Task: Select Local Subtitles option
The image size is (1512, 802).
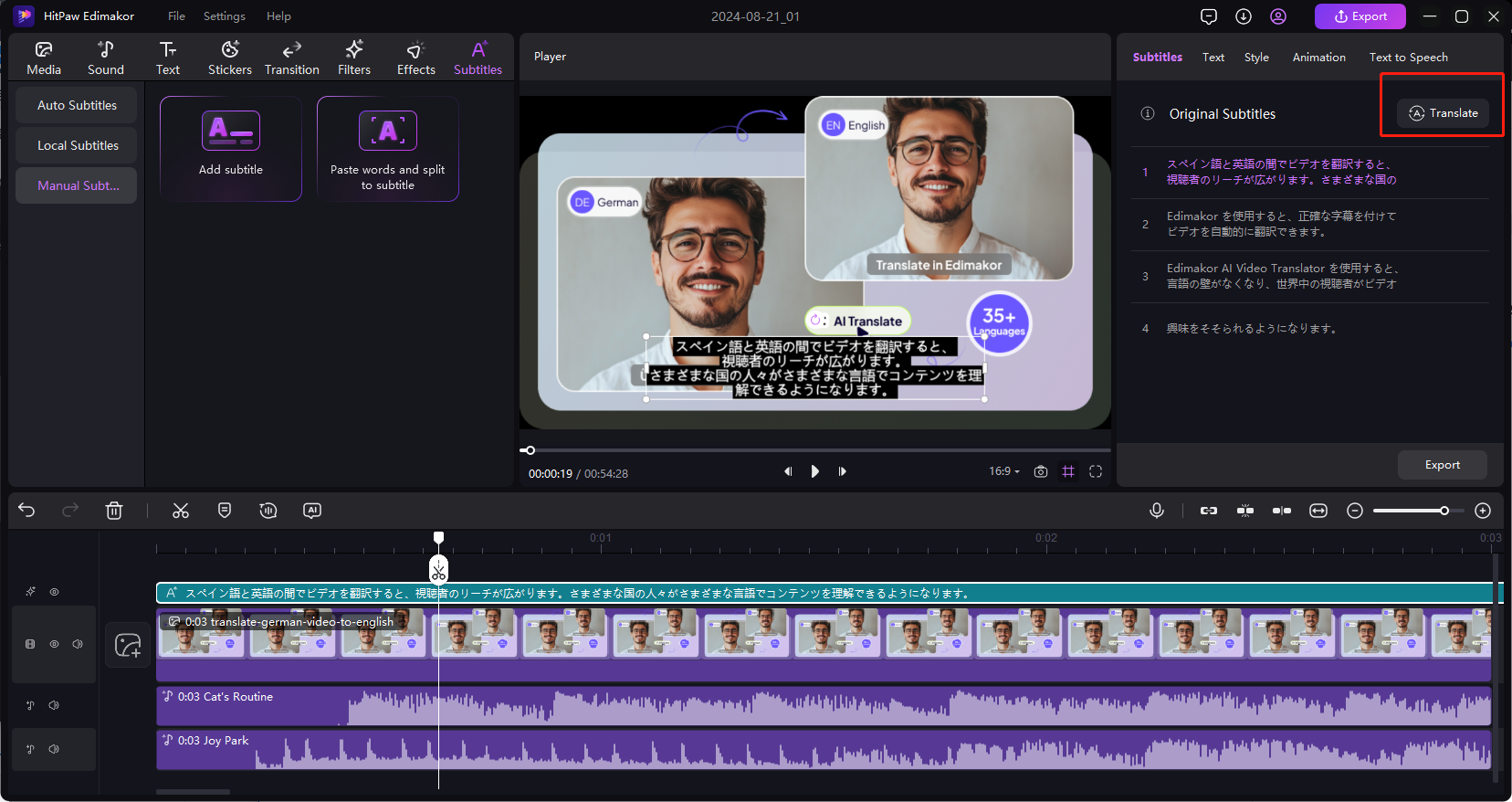Action: (77, 145)
